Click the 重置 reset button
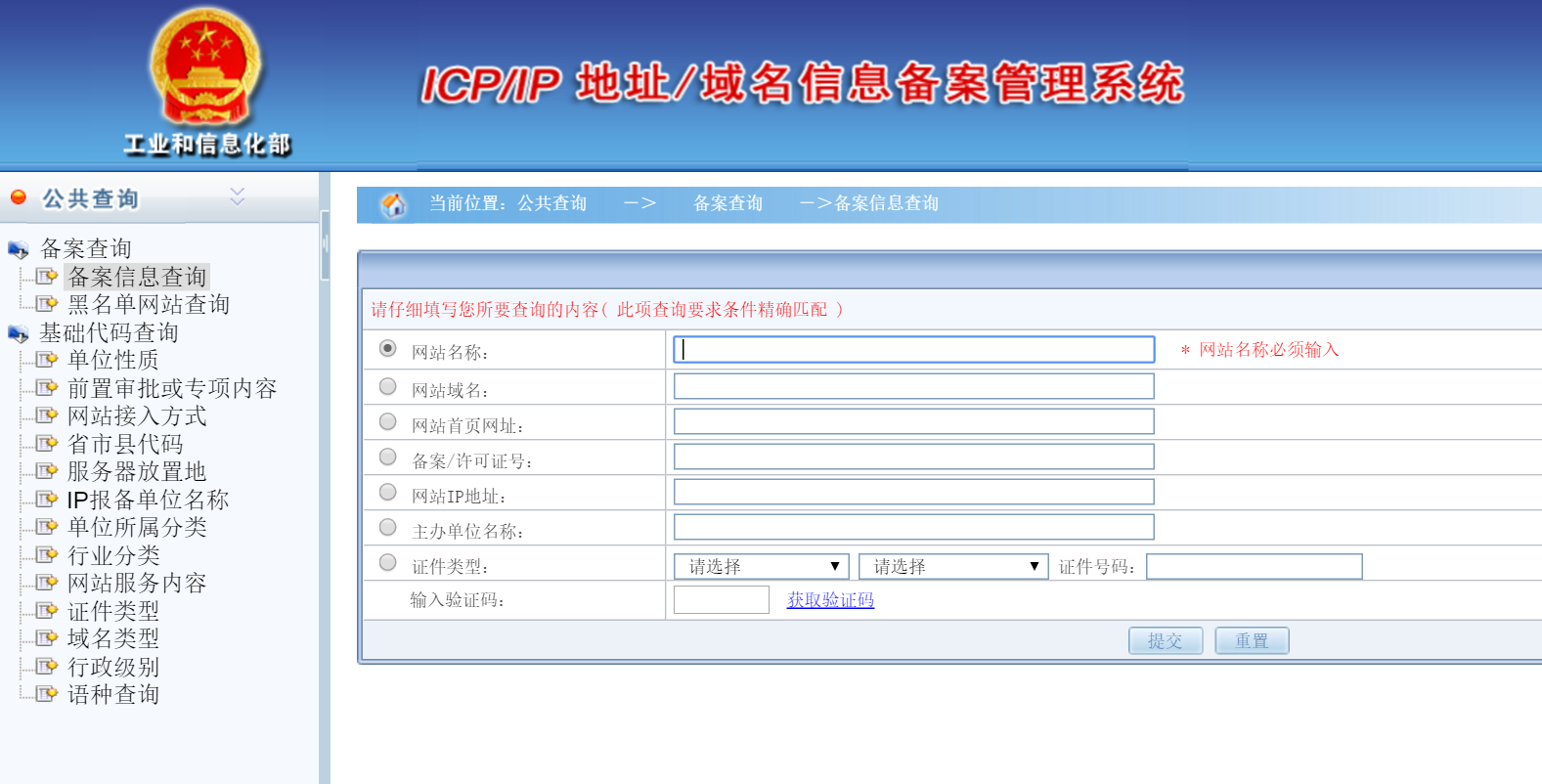The width and height of the screenshot is (1542, 784). click(x=1252, y=641)
